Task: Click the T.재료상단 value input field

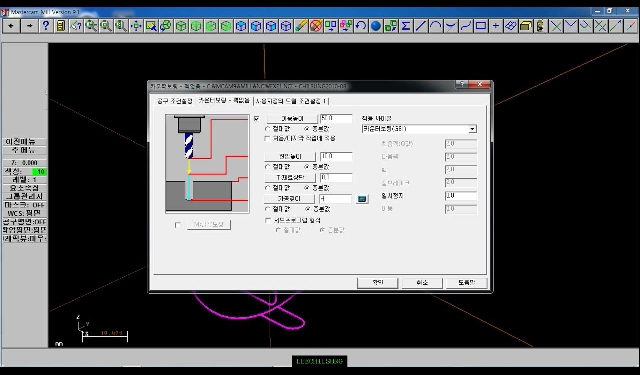Action: [x=336, y=178]
